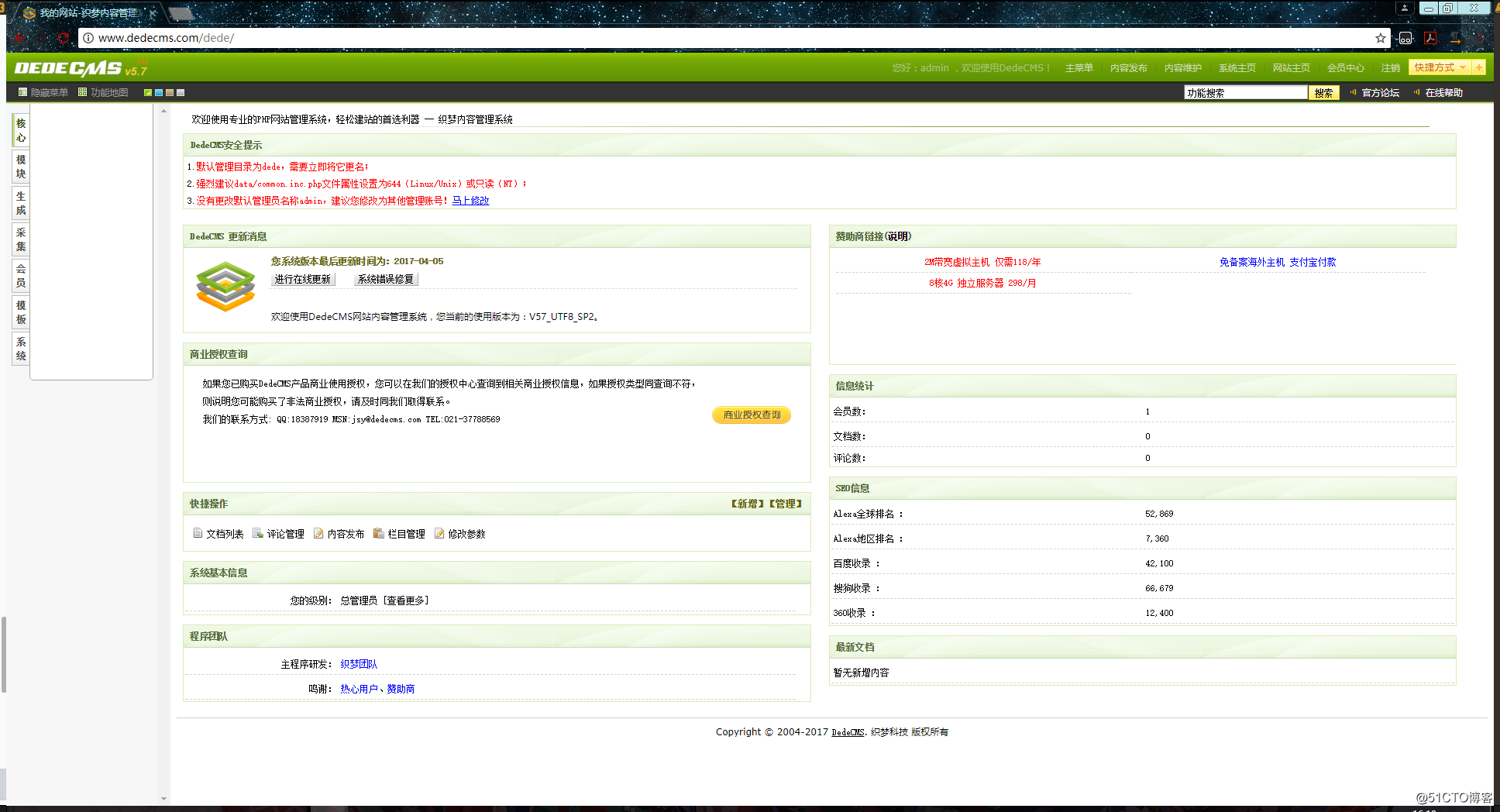Open the 官方论坛 link
The height and width of the screenshot is (812, 1500).
[1380, 93]
